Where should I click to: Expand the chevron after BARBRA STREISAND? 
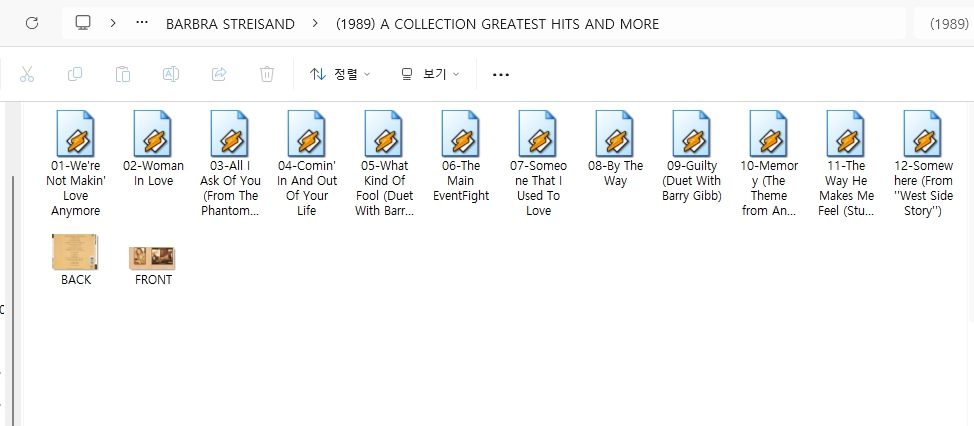(x=315, y=23)
